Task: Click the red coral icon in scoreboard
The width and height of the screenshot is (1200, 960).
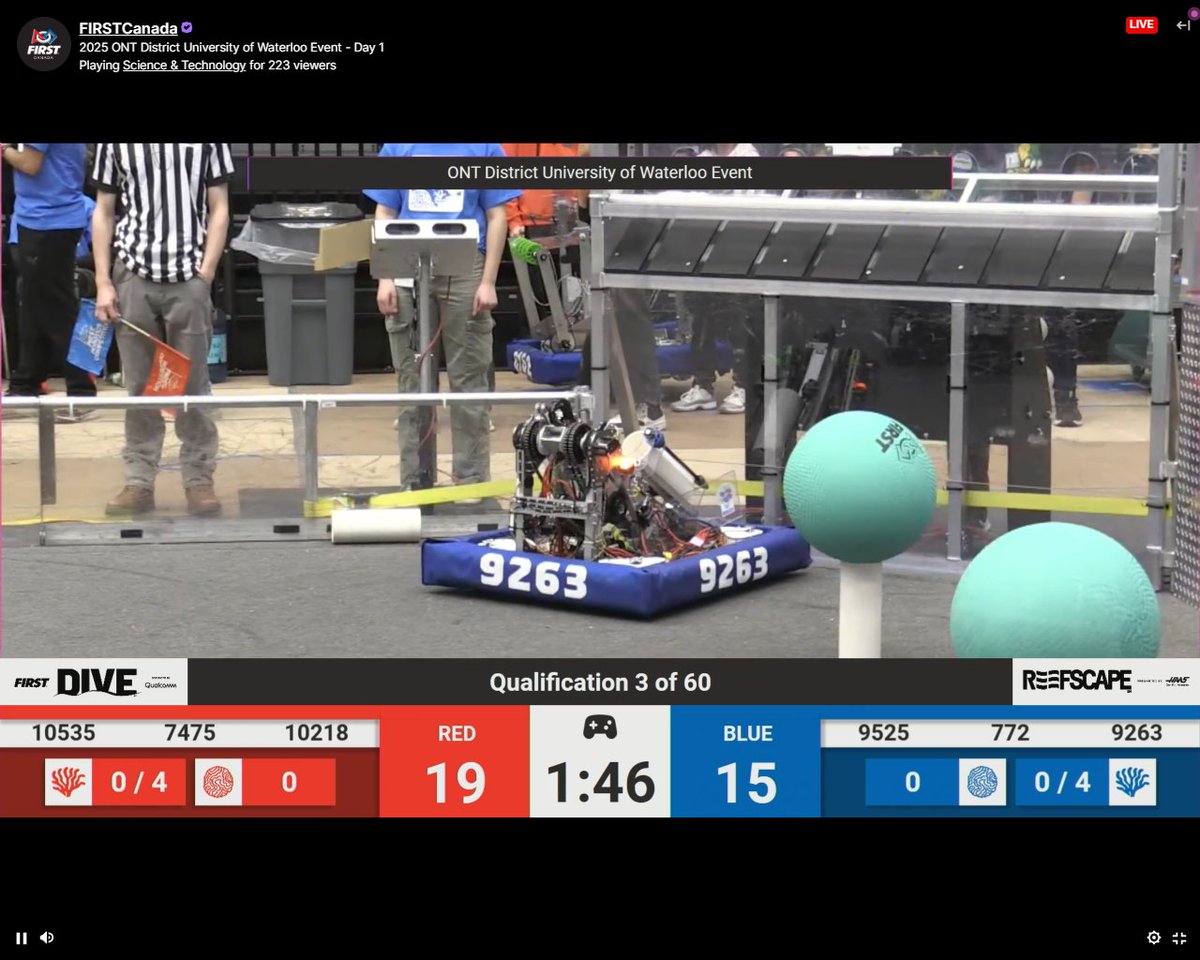Action: tap(68, 782)
